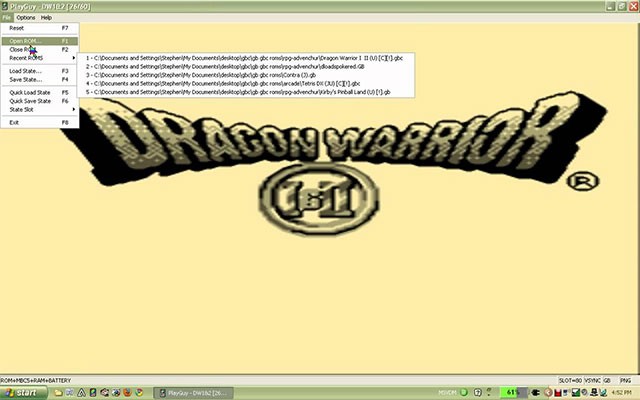640x400 pixels.
Task: Expand hidden tray icons arrow
Action: click(548, 393)
